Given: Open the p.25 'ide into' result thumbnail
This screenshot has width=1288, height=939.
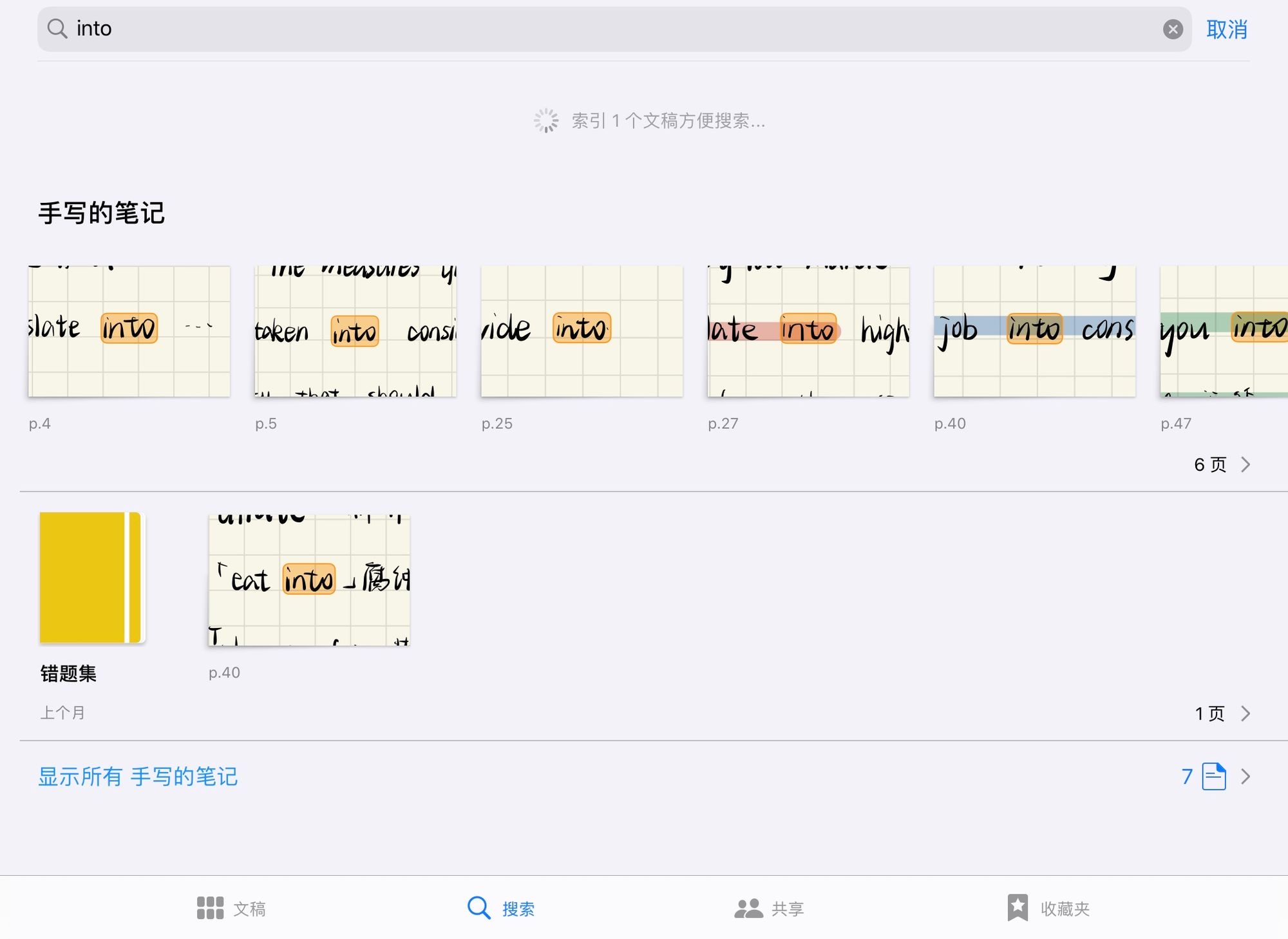Looking at the screenshot, I should coord(582,331).
